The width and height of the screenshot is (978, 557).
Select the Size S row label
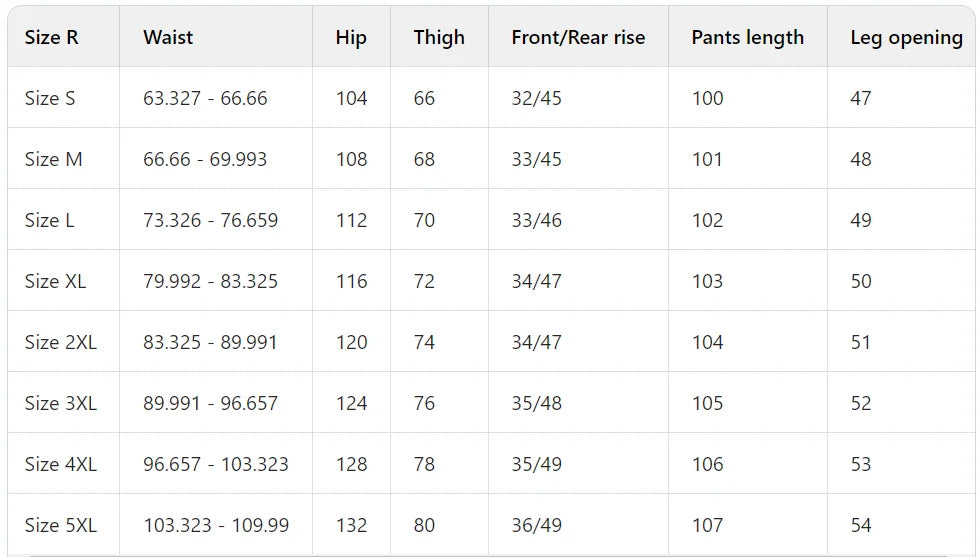point(50,98)
